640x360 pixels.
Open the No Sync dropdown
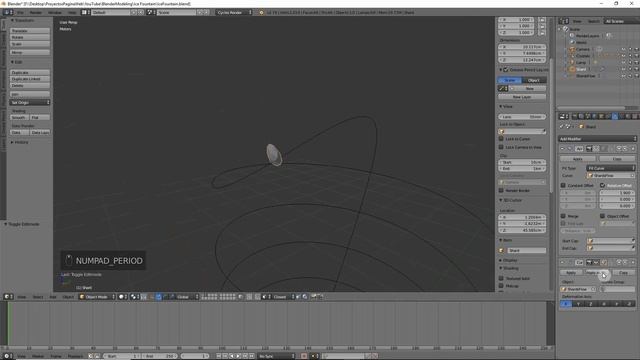[276, 356]
